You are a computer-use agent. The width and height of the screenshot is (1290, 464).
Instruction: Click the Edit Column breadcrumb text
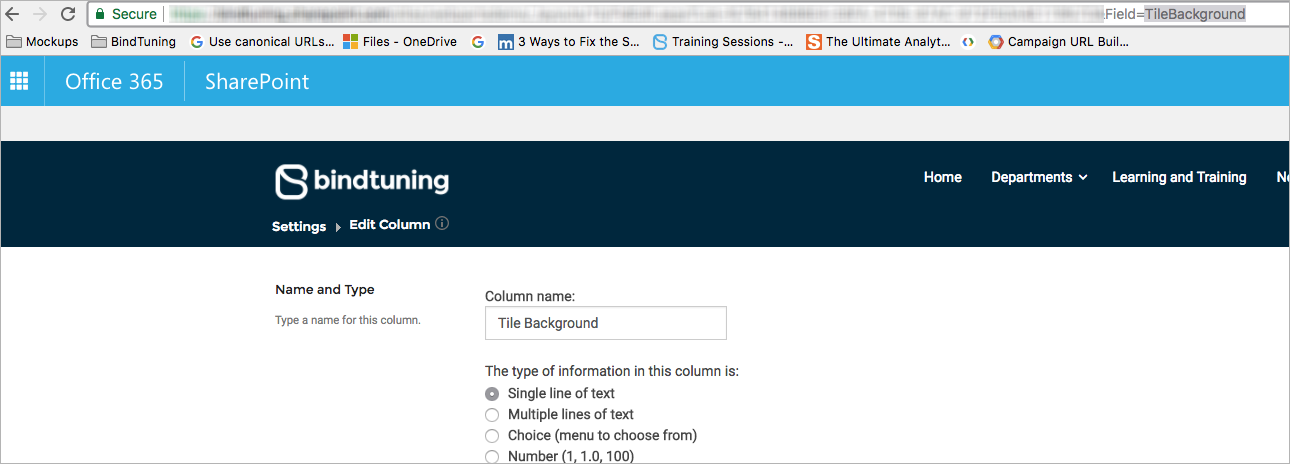(x=390, y=224)
